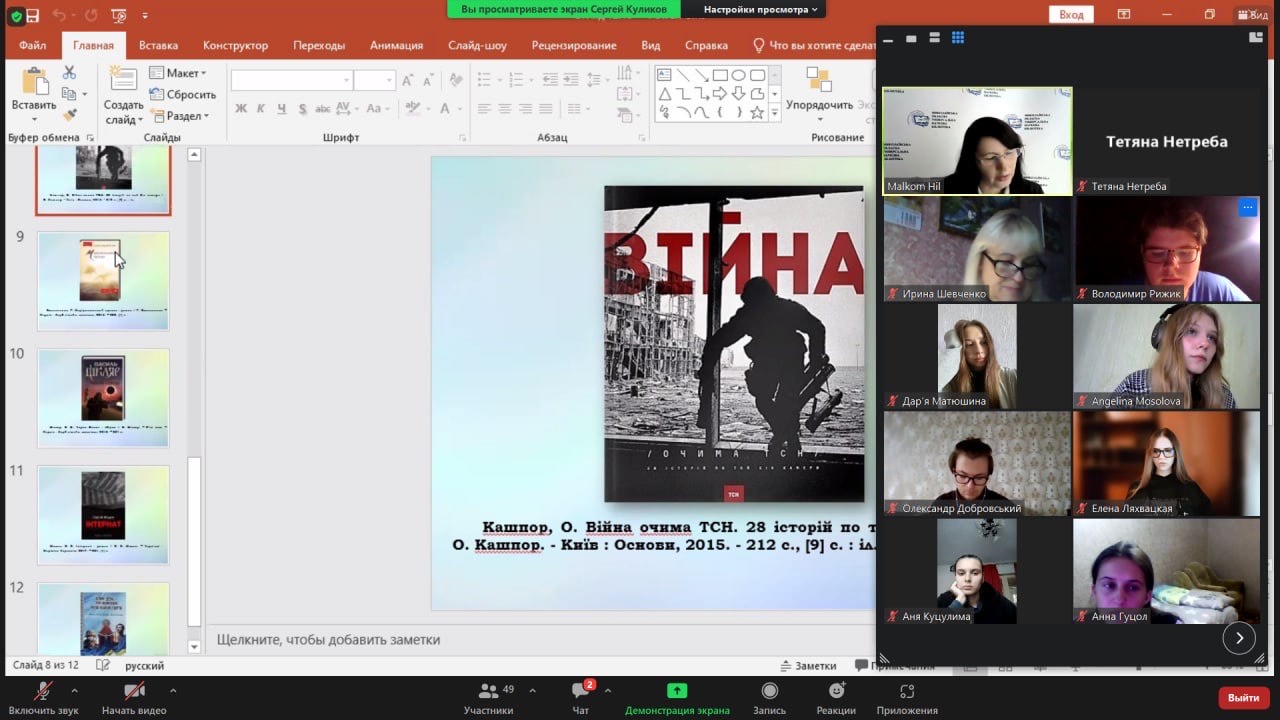The image size is (1280, 720).
Task: Expand the Настройки просмотра dropdown
Action: pyautogui.click(x=760, y=9)
